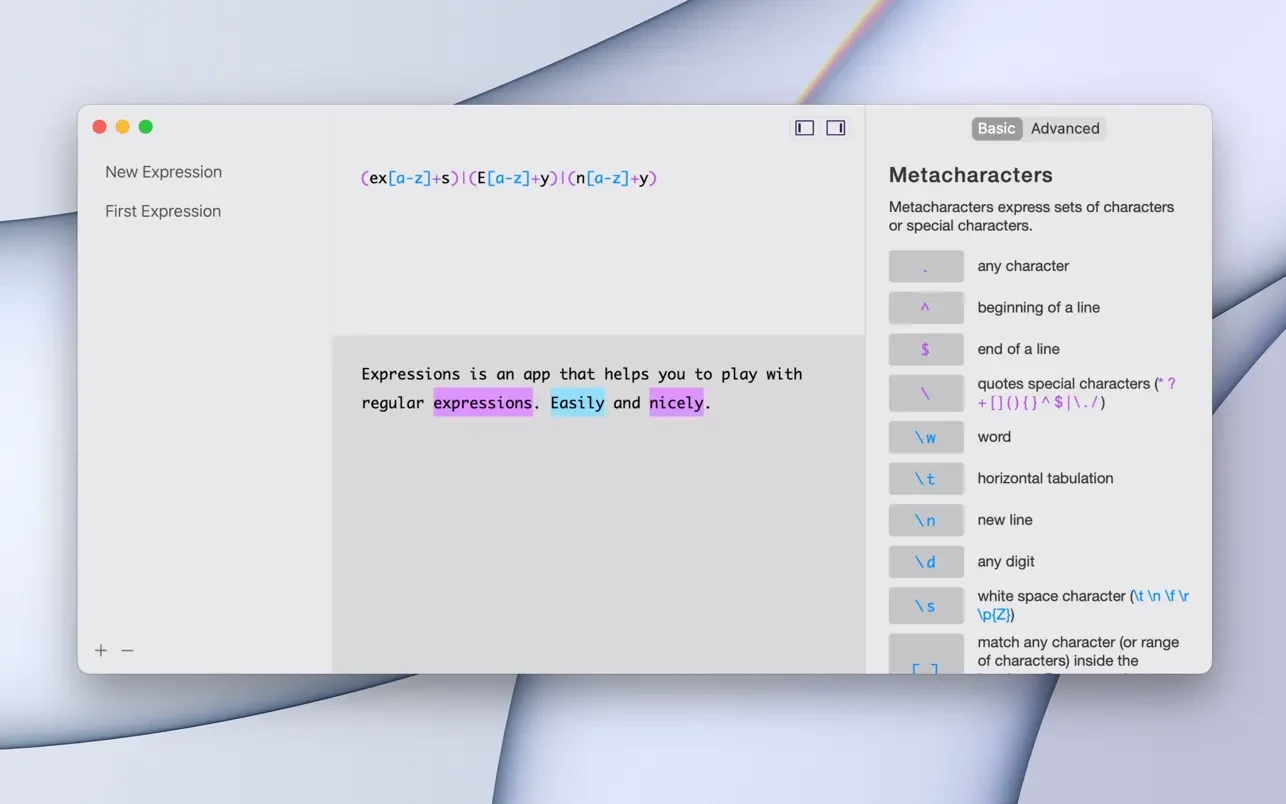1286x804 pixels.
Task: Insert the dot any-character metacharacter
Action: click(925, 267)
